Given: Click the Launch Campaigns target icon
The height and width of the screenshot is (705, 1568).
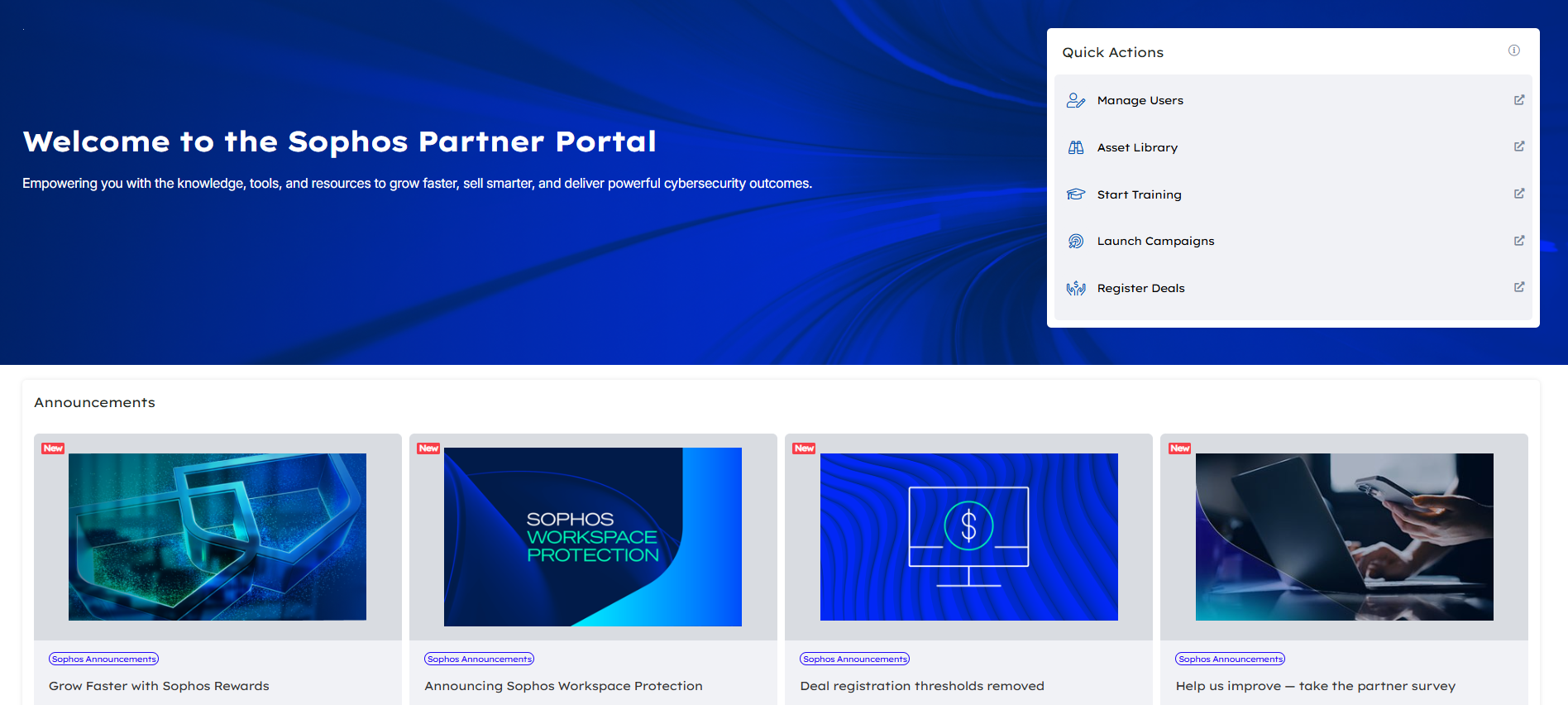Looking at the screenshot, I should click(x=1075, y=241).
